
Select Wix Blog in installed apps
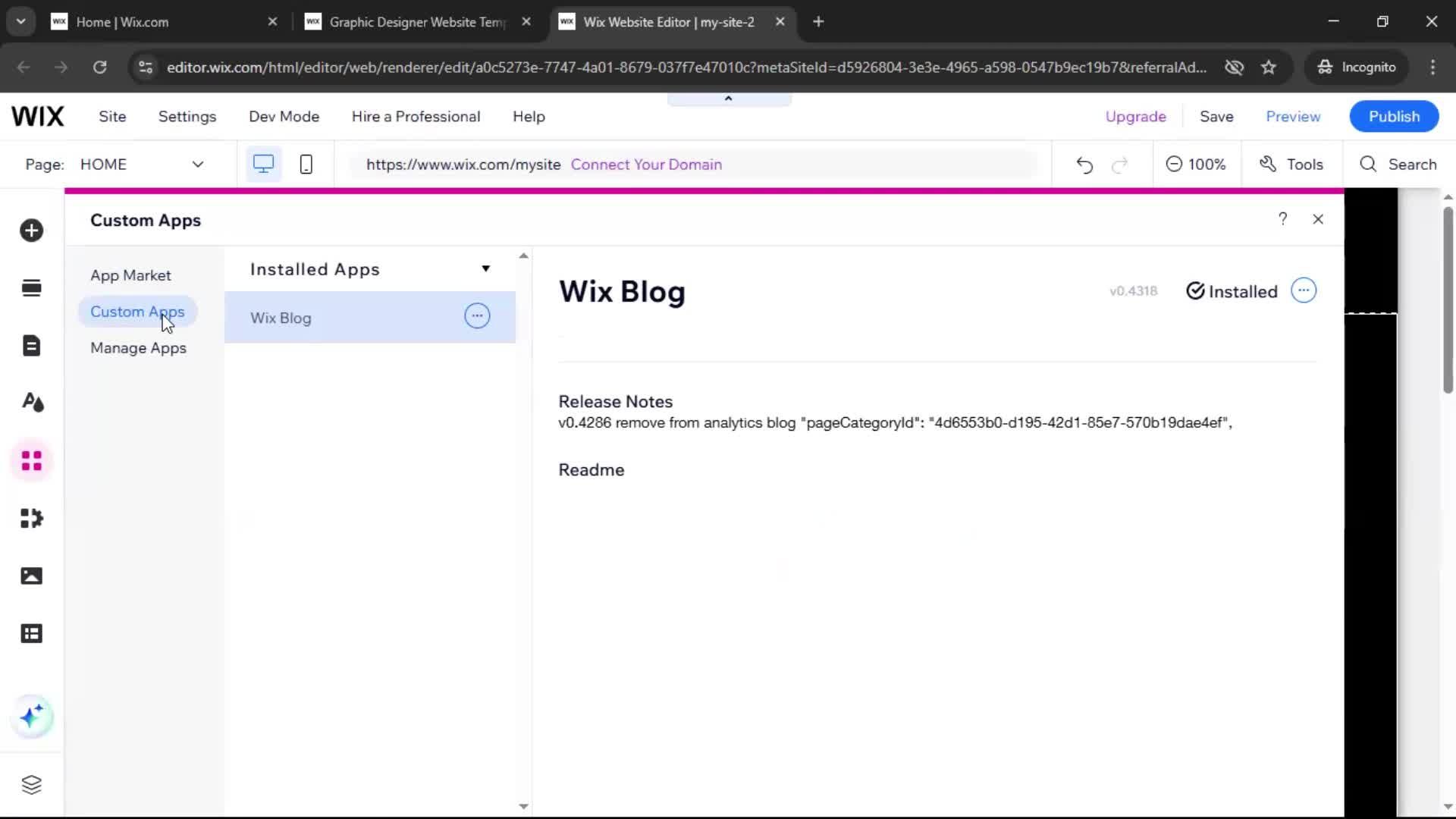[370, 317]
